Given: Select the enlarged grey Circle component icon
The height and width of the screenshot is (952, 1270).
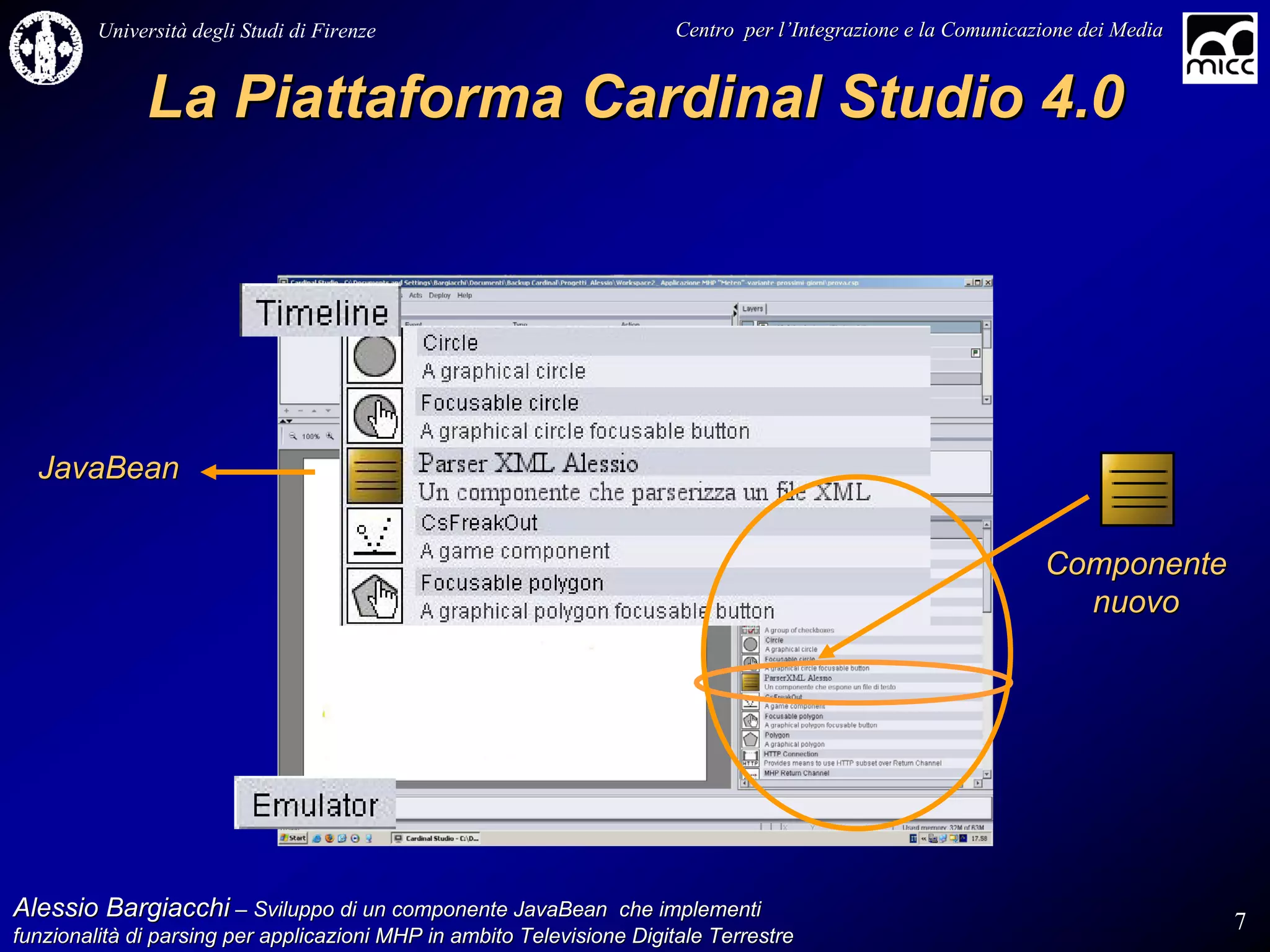Looking at the screenshot, I should pos(375,356).
